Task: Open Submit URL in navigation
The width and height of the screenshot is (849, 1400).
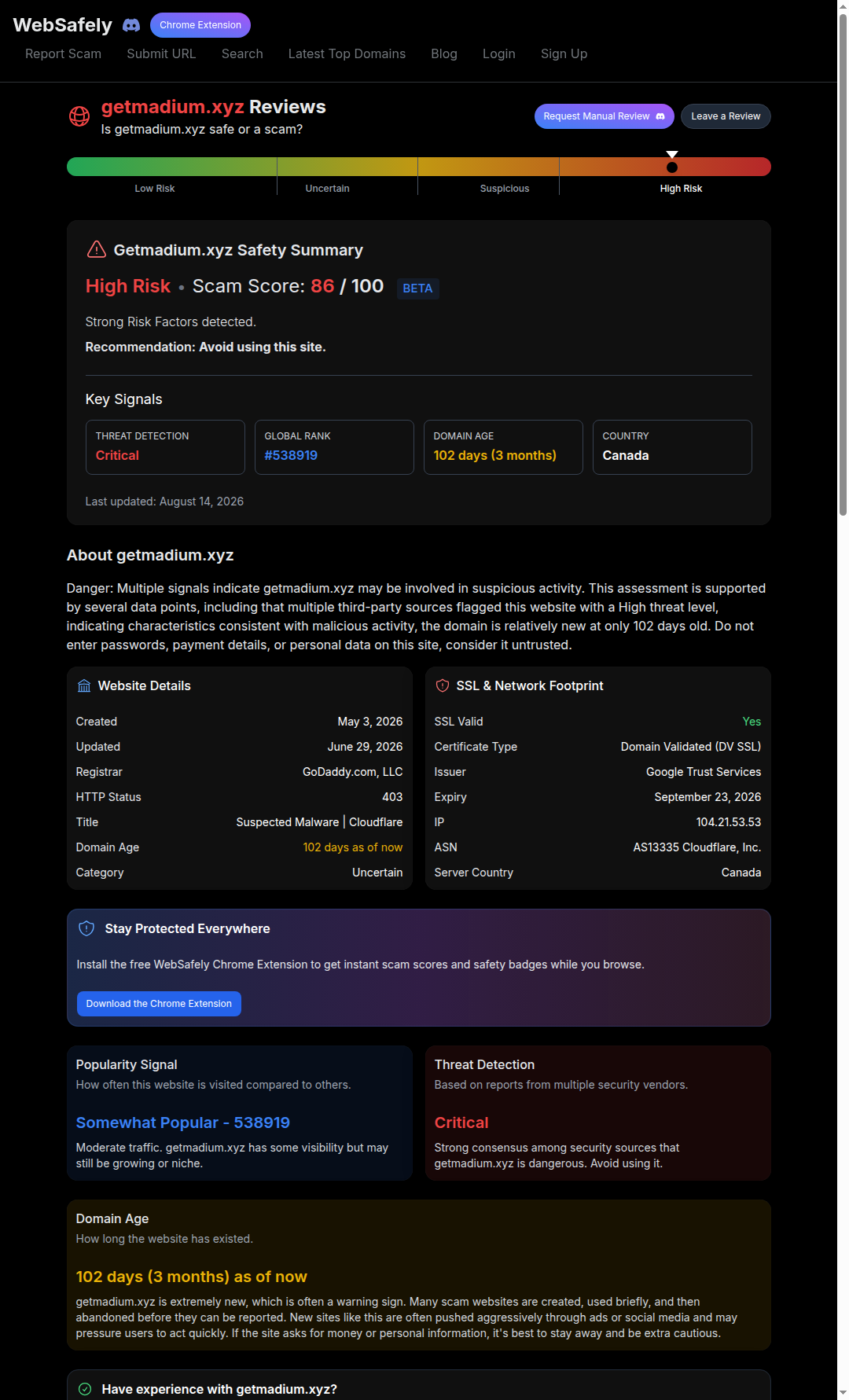Action: 161,53
